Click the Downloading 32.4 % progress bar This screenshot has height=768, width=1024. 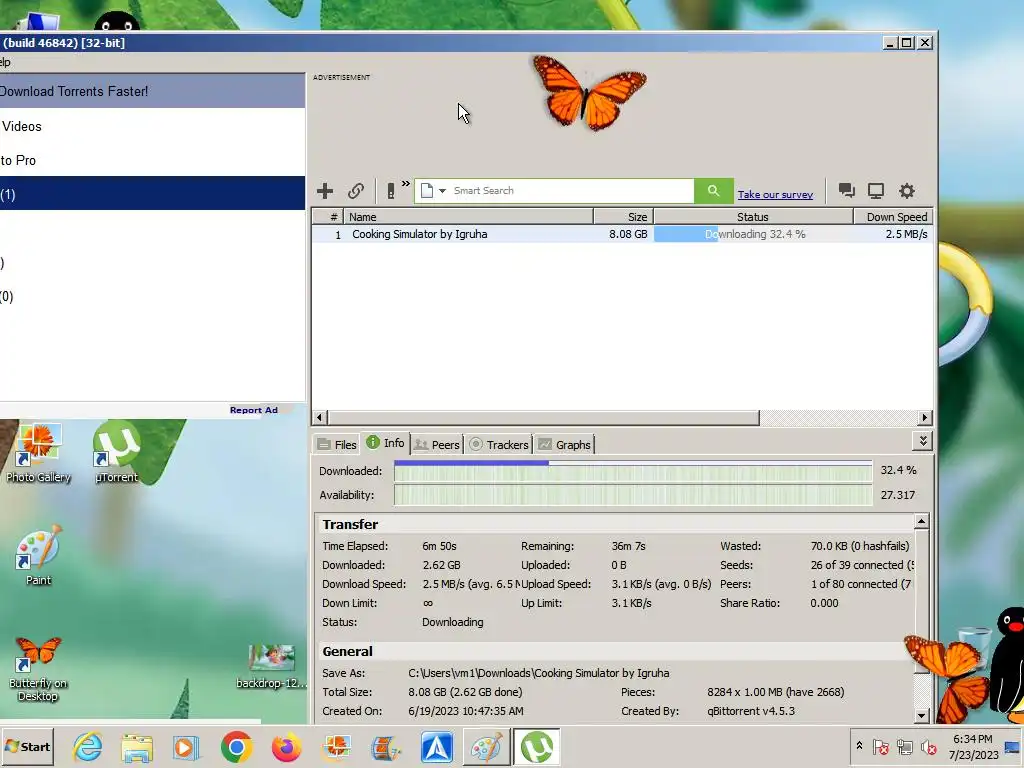753,234
